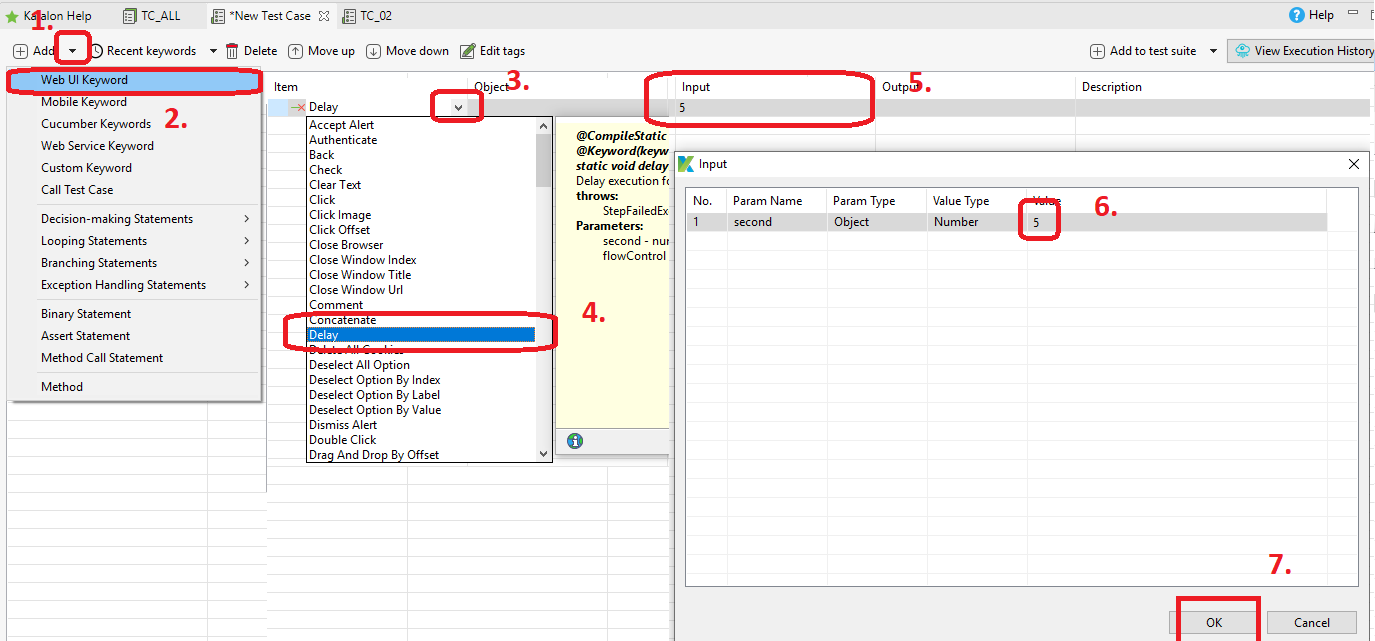The height and width of the screenshot is (641, 1375).
Task: Expand Looping Statements submenu
Action: (x=246, y=241)
